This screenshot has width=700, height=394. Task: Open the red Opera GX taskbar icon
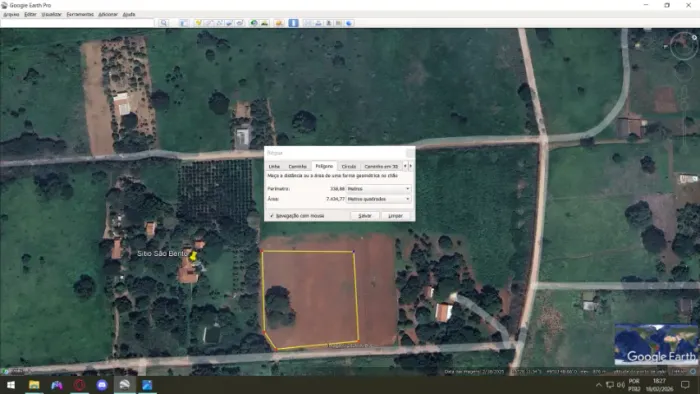[x=79, y=385]
